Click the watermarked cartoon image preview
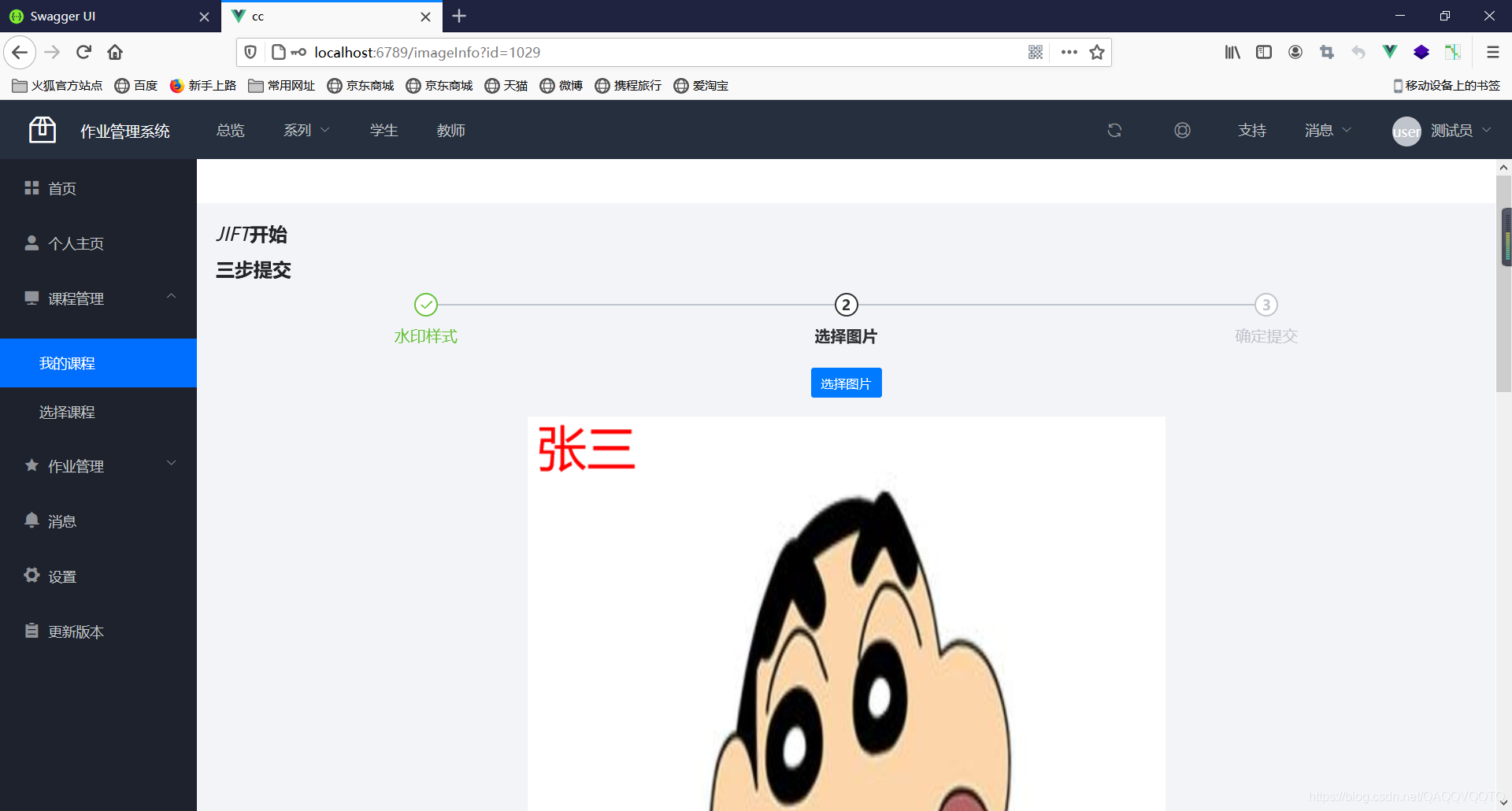The height and width of the screenshot is (811, 1512). tap(847, 613)
